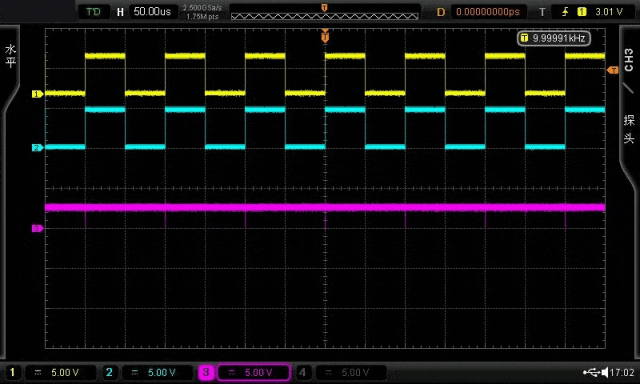640x384 pixels.
Task: Click the 9.99991kHz frequency counter readout
Action: (554, 38)
